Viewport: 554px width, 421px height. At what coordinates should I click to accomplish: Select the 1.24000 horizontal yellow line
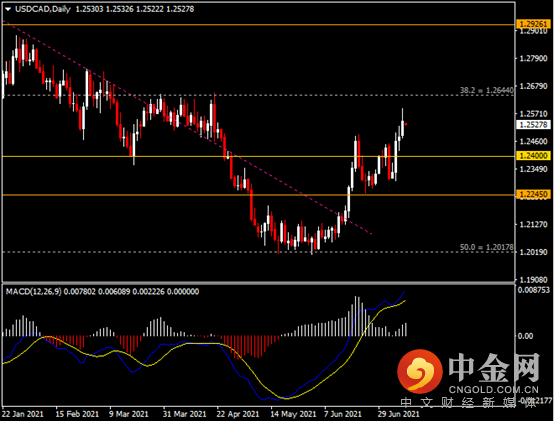tap(258, 156)
